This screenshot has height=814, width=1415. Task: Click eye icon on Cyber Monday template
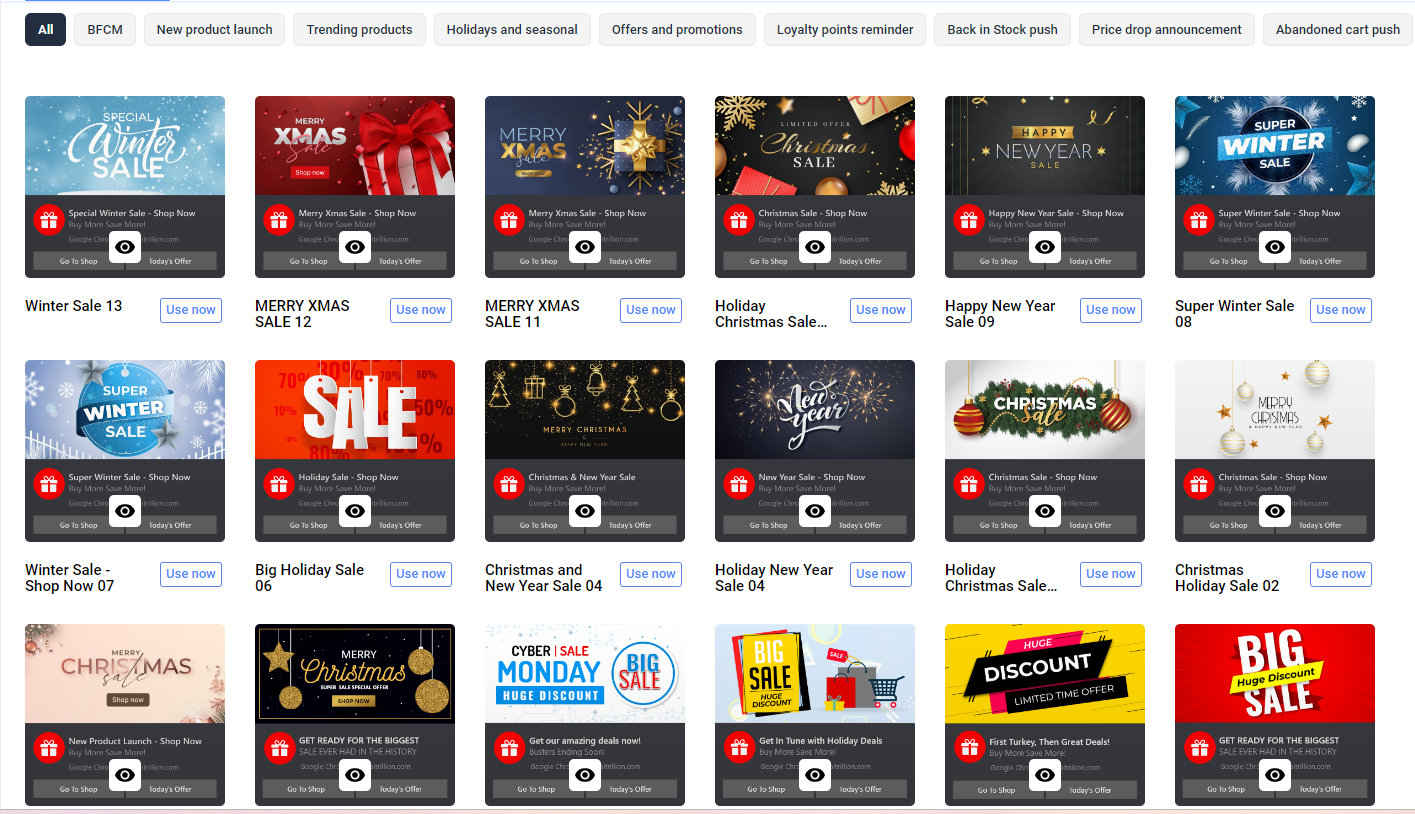(x=585, y=775)
